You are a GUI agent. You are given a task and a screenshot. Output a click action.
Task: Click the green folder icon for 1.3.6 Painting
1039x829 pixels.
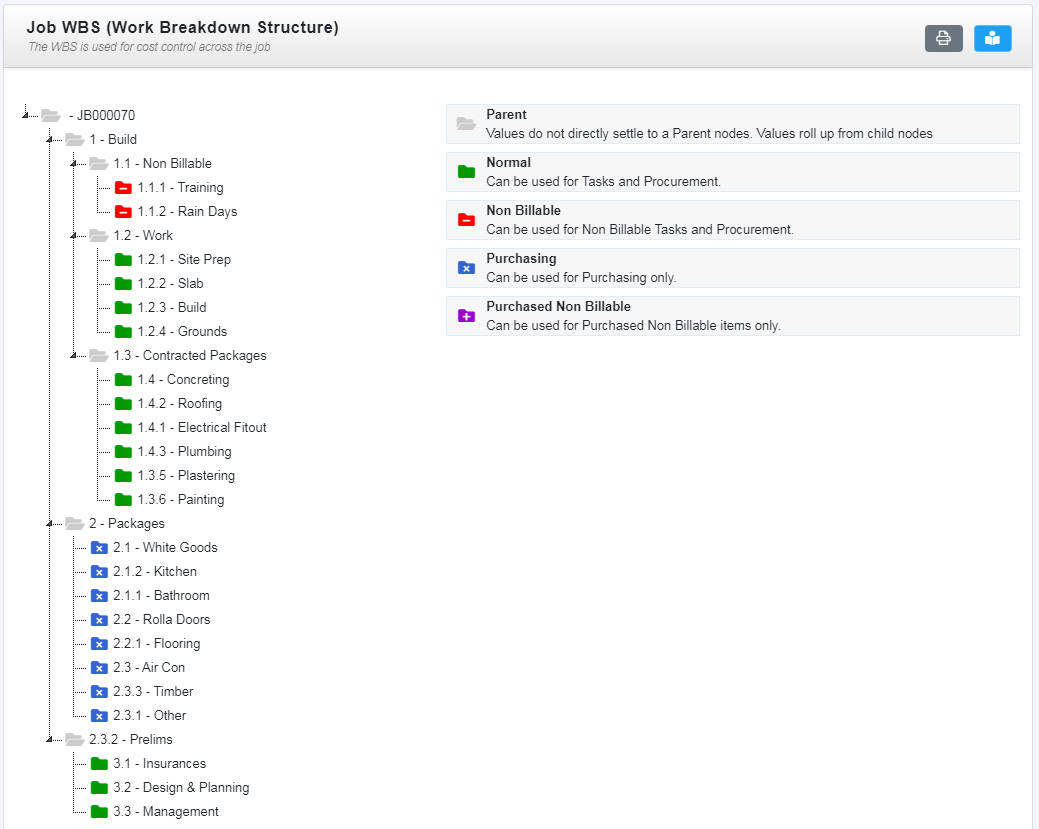(x=123, y=500)
